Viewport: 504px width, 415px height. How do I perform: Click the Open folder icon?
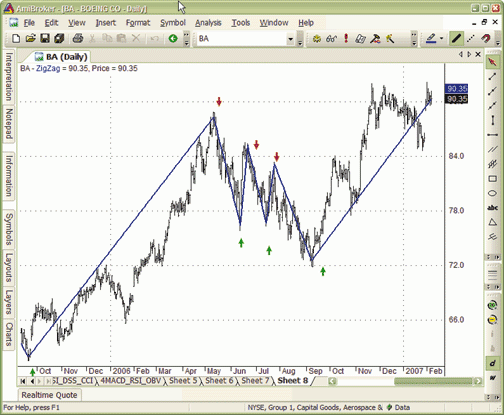(30, 39)
